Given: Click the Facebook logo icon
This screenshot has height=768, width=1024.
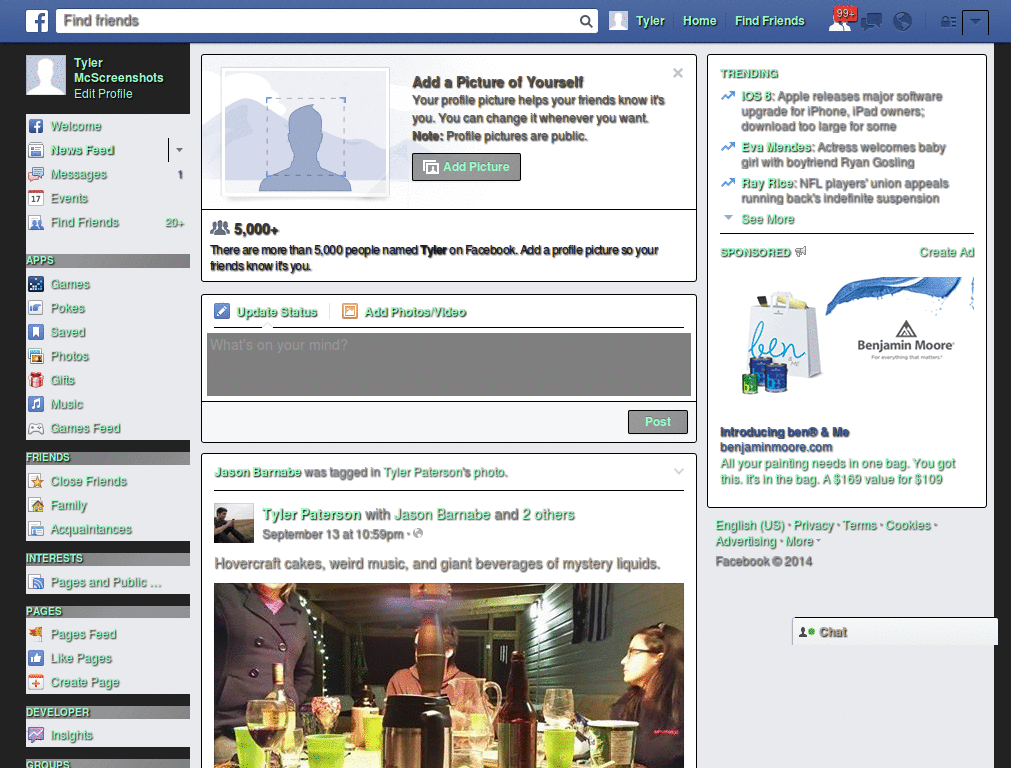Looking at the screenshot, I should coord(37,20).
